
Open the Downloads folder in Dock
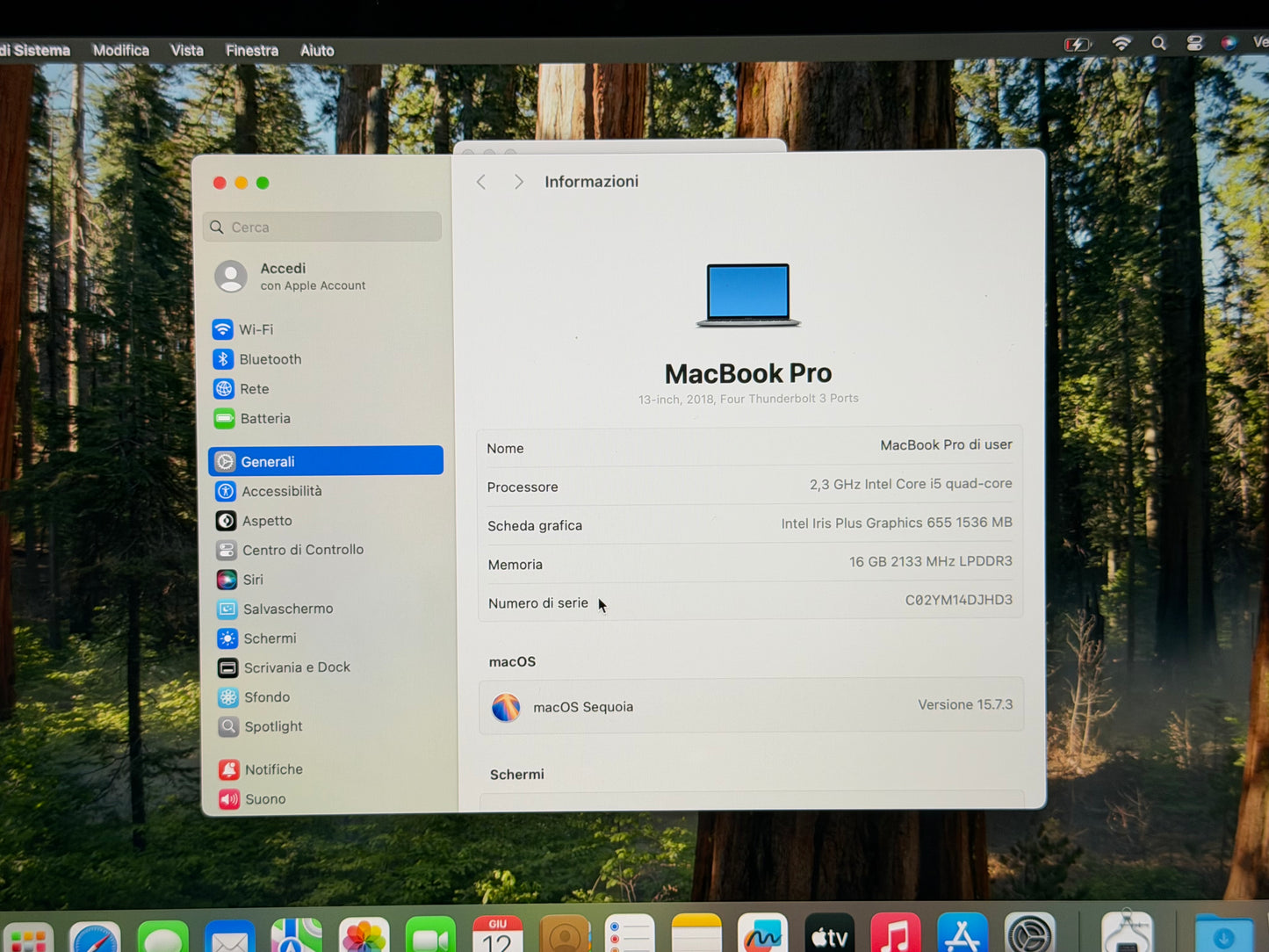1223,934
